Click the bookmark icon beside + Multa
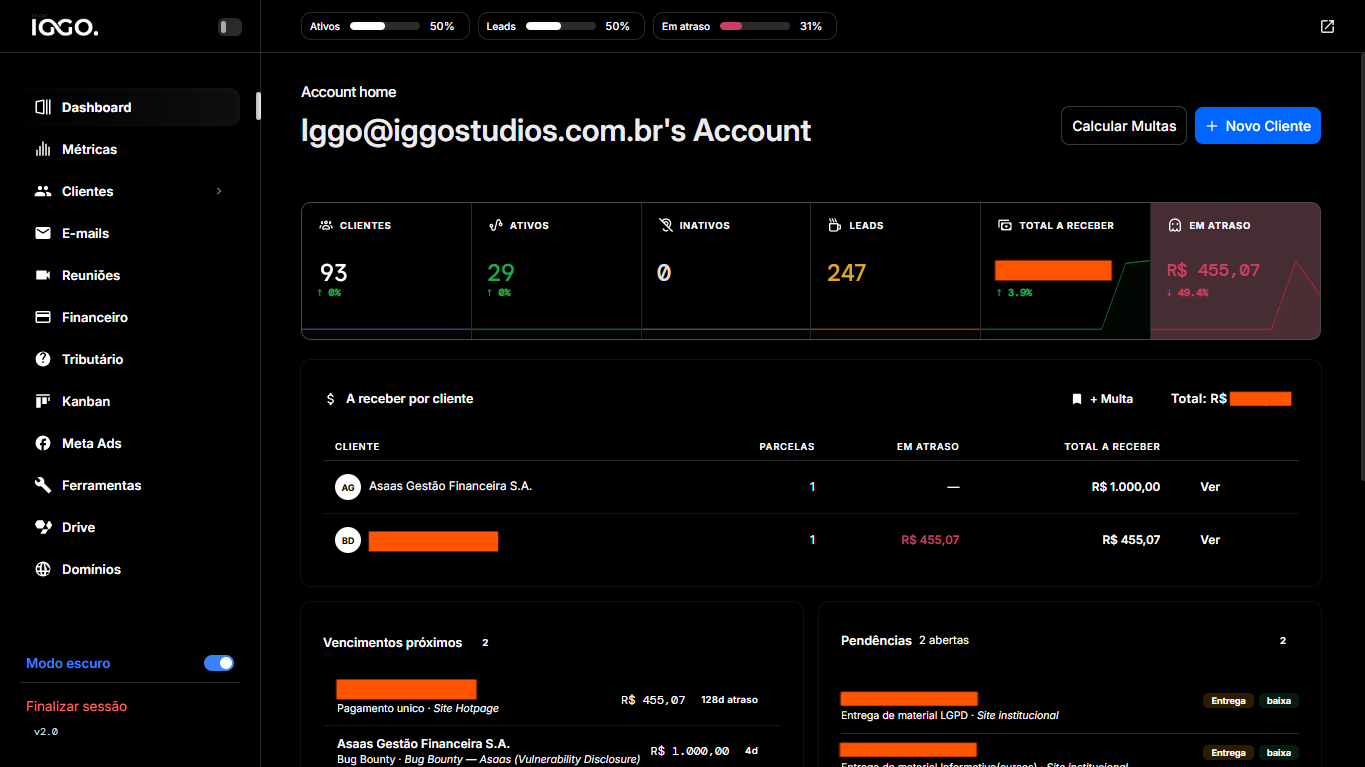Viewport: 1365px width, 767px height. point(1077,399)
